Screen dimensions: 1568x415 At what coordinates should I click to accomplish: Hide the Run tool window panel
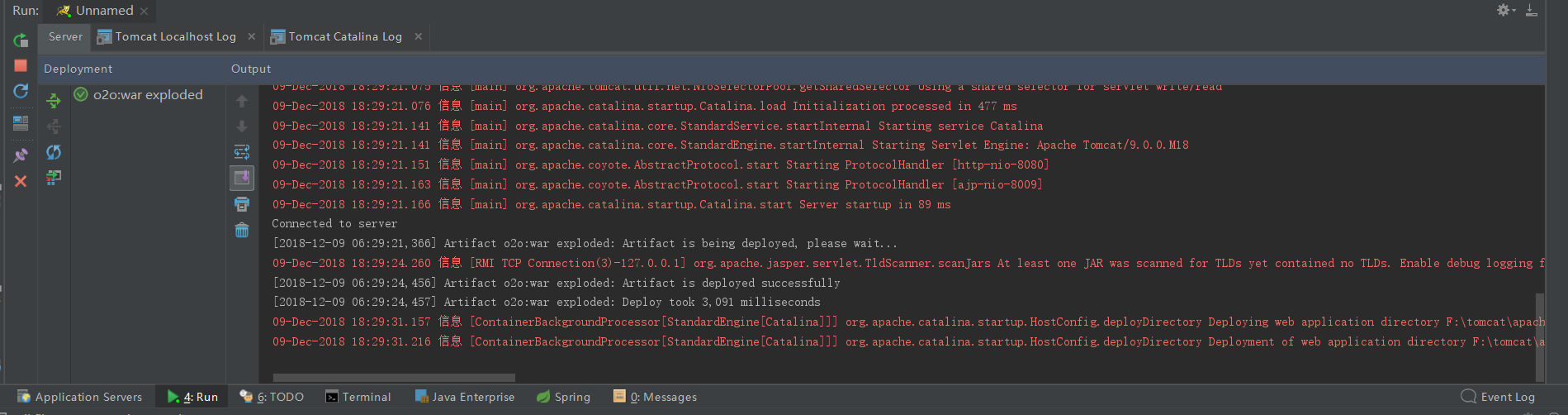point(1531,10)
